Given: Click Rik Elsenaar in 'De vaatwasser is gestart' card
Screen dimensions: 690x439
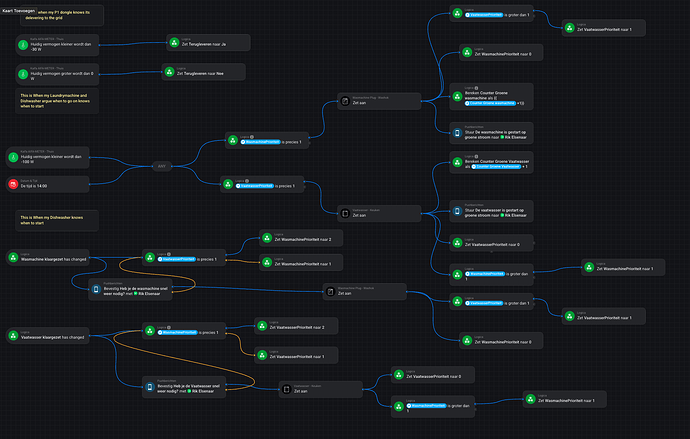Looking at the screenshot, I should coord(514,216).
